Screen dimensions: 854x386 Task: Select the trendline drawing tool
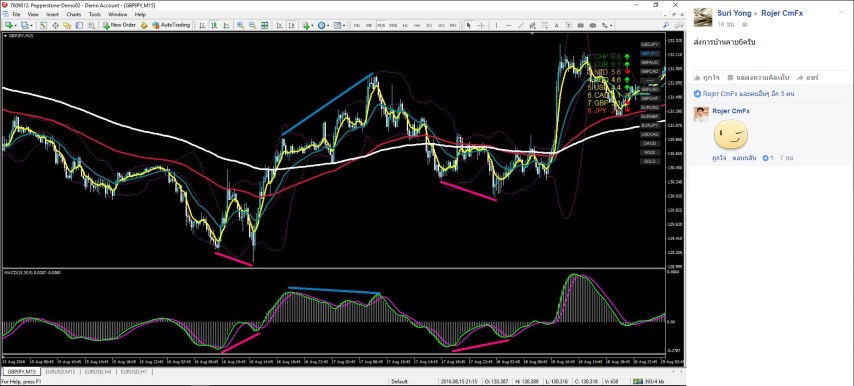(x=521, y=25)
